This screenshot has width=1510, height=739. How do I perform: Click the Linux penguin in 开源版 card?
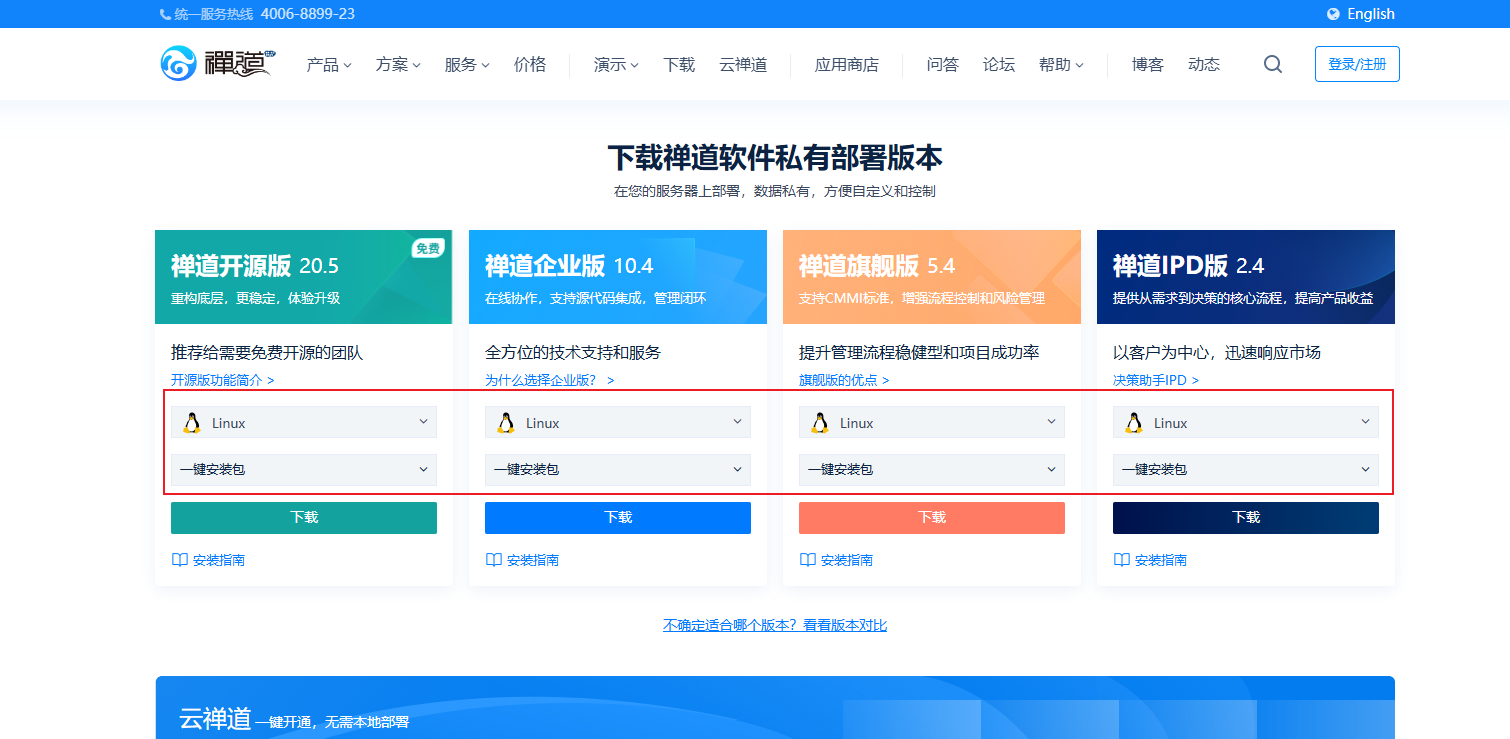(192, 423)
